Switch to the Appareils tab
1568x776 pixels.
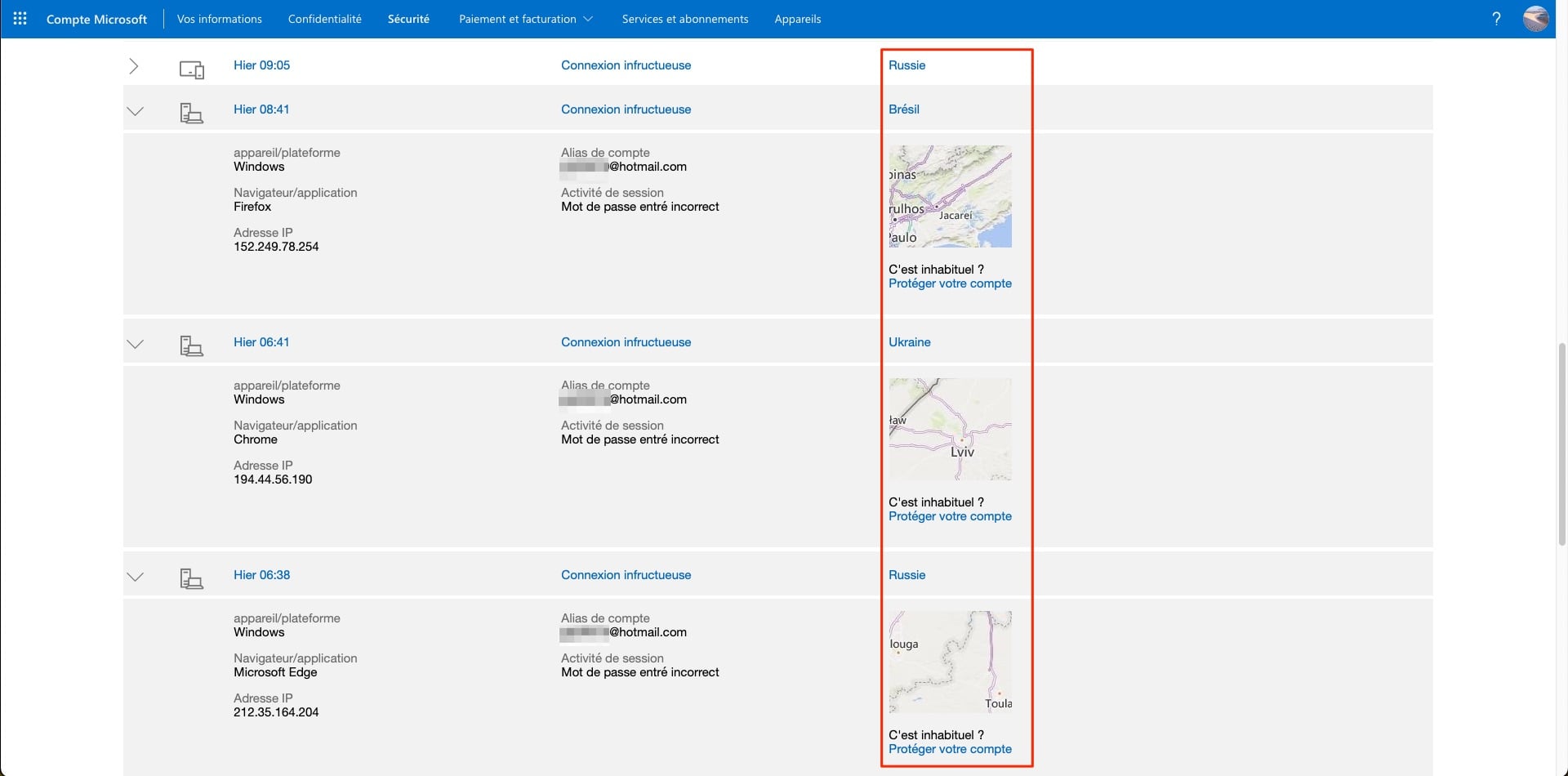(x=797, y=19)
